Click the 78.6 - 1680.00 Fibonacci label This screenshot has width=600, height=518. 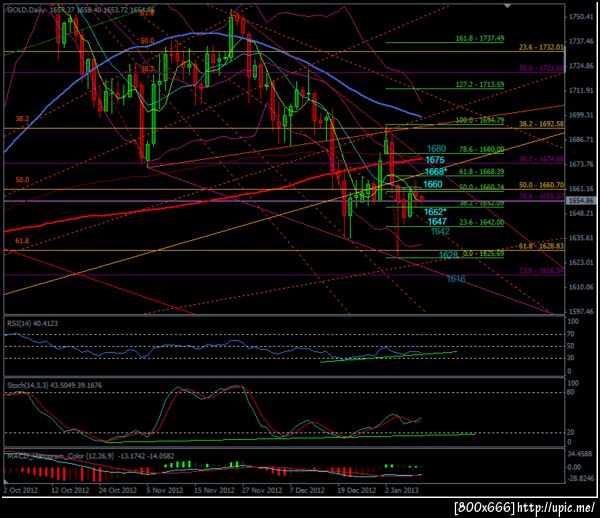pos(481,149)
